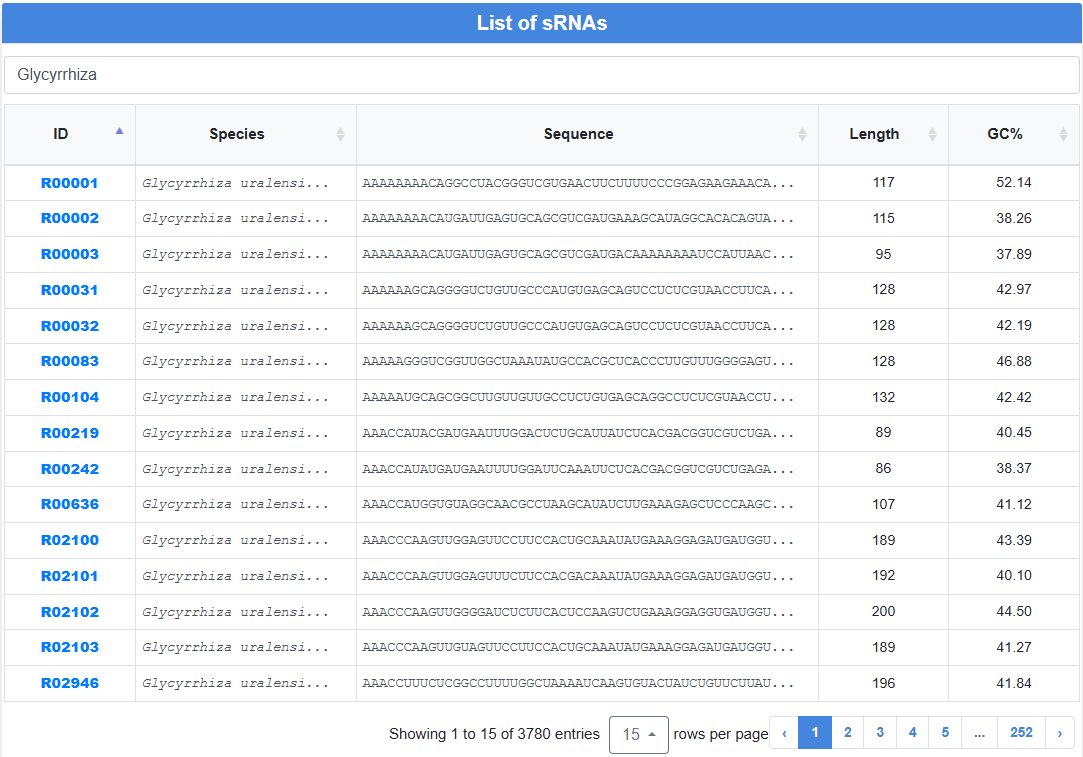The height and width of the screenshot is (757, 1083).
Task: Sort table by ID column arrow
Action: [x=119, y=131]
